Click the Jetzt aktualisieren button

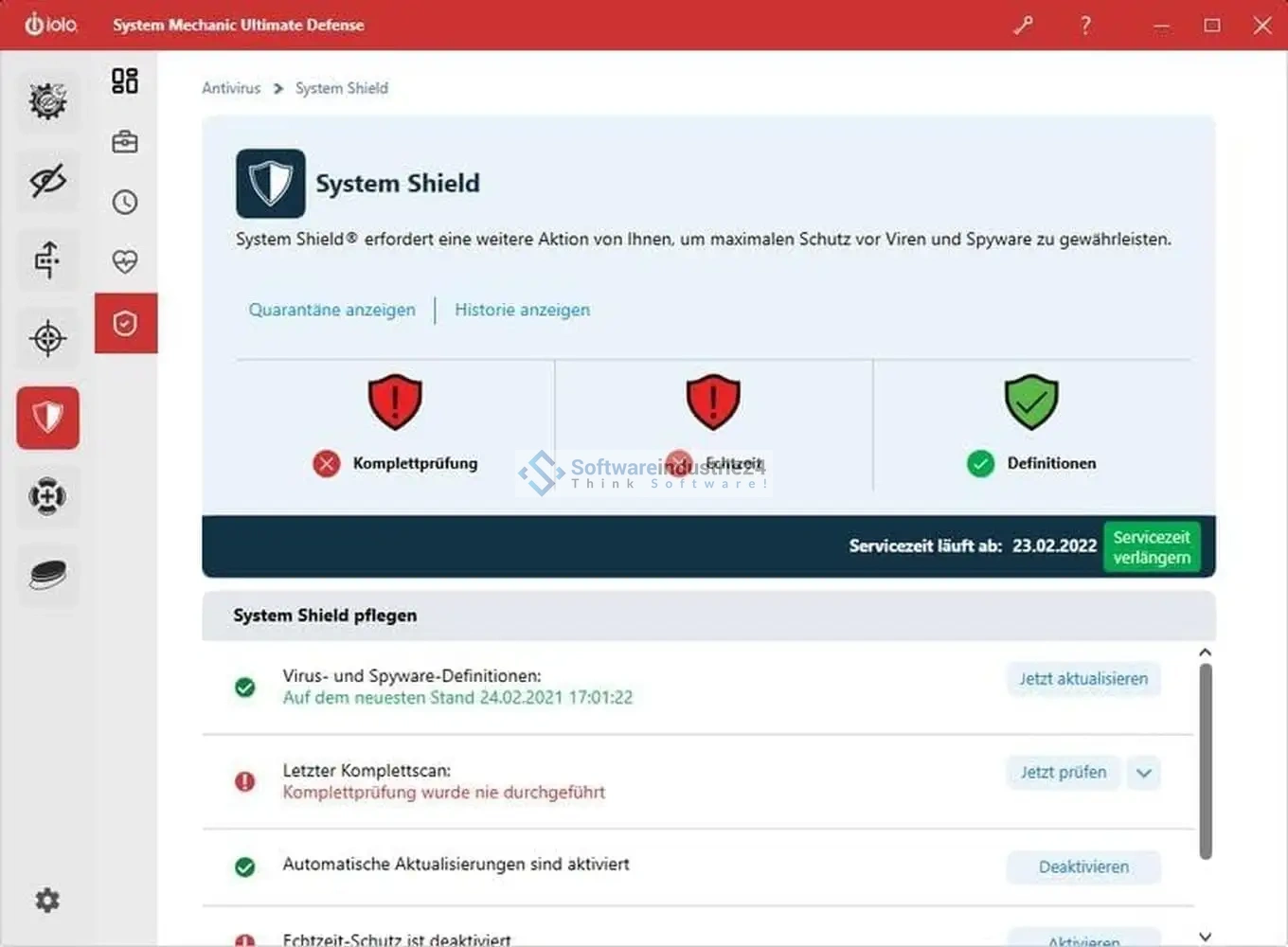click(x=1083, y=679)
